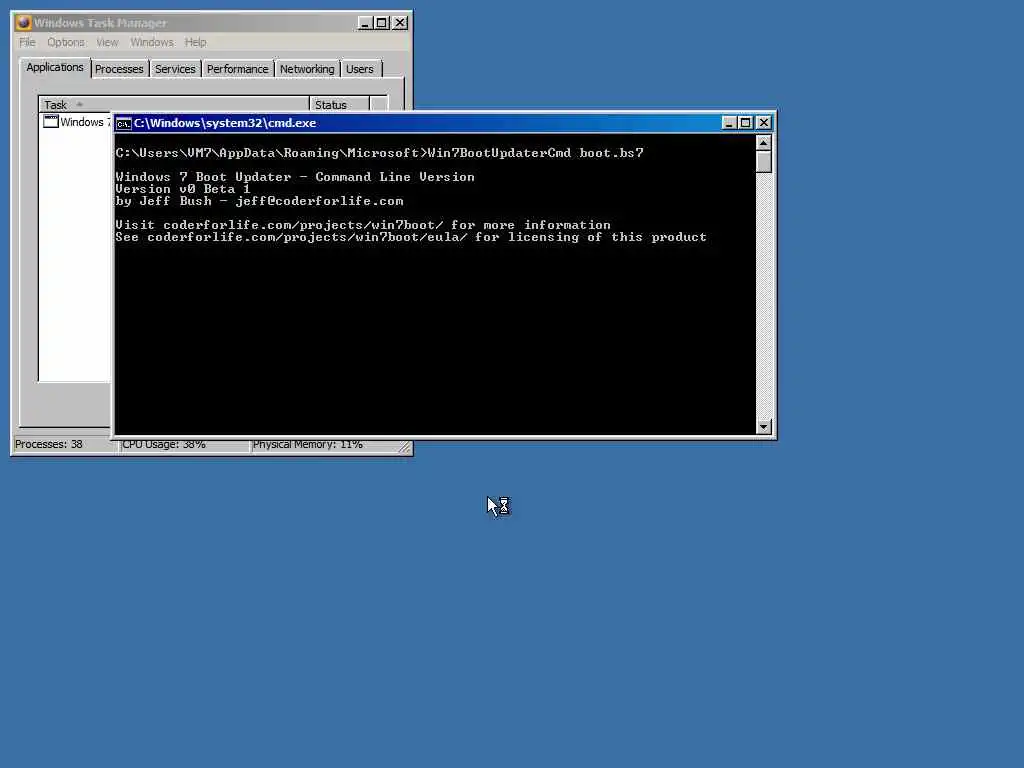Click the Processes: 38 status bar entry
Image resolution: width=1024 pixels, height=768 pixels.
(65, 445)
